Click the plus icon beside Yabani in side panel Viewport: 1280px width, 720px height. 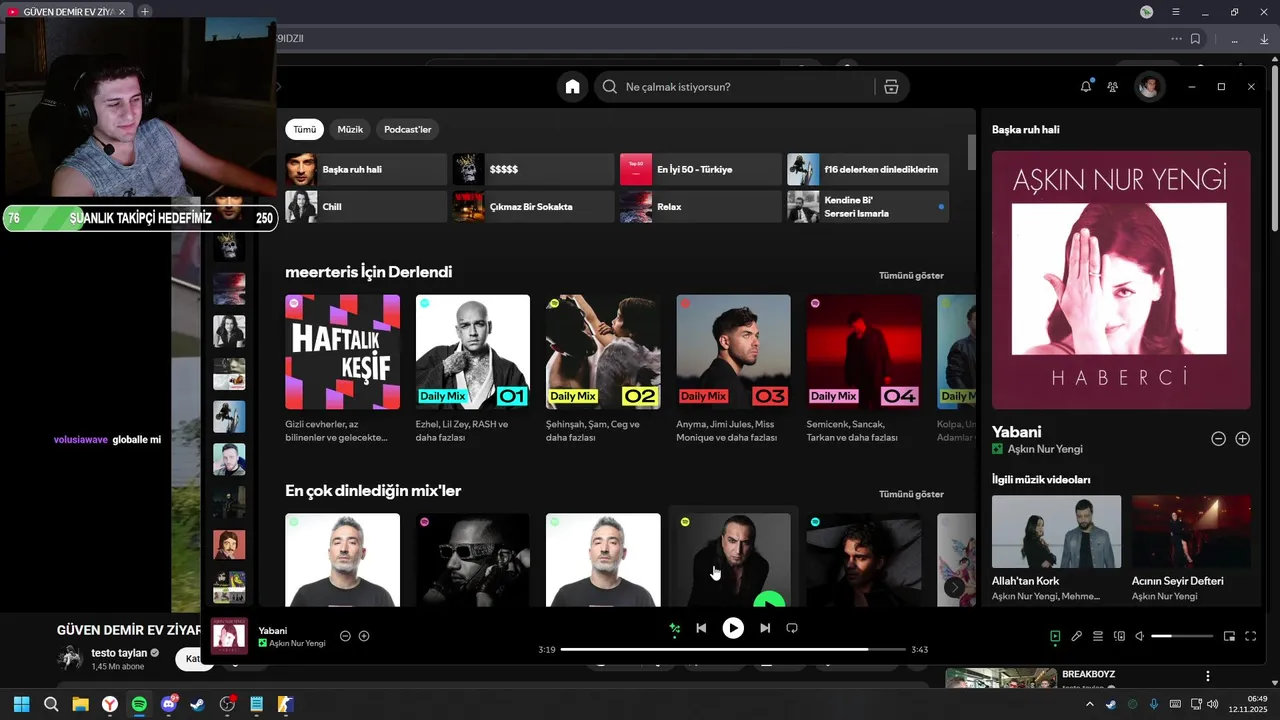[1242, 439]
